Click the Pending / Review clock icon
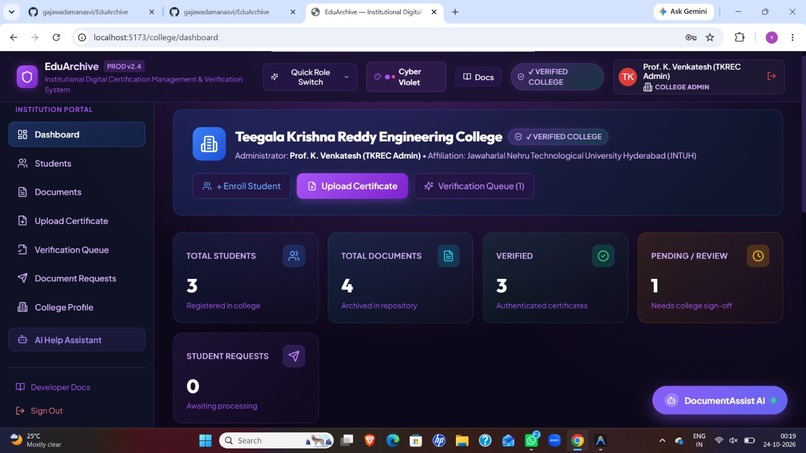This screenshot has height=453, width=806. point(758,256)
